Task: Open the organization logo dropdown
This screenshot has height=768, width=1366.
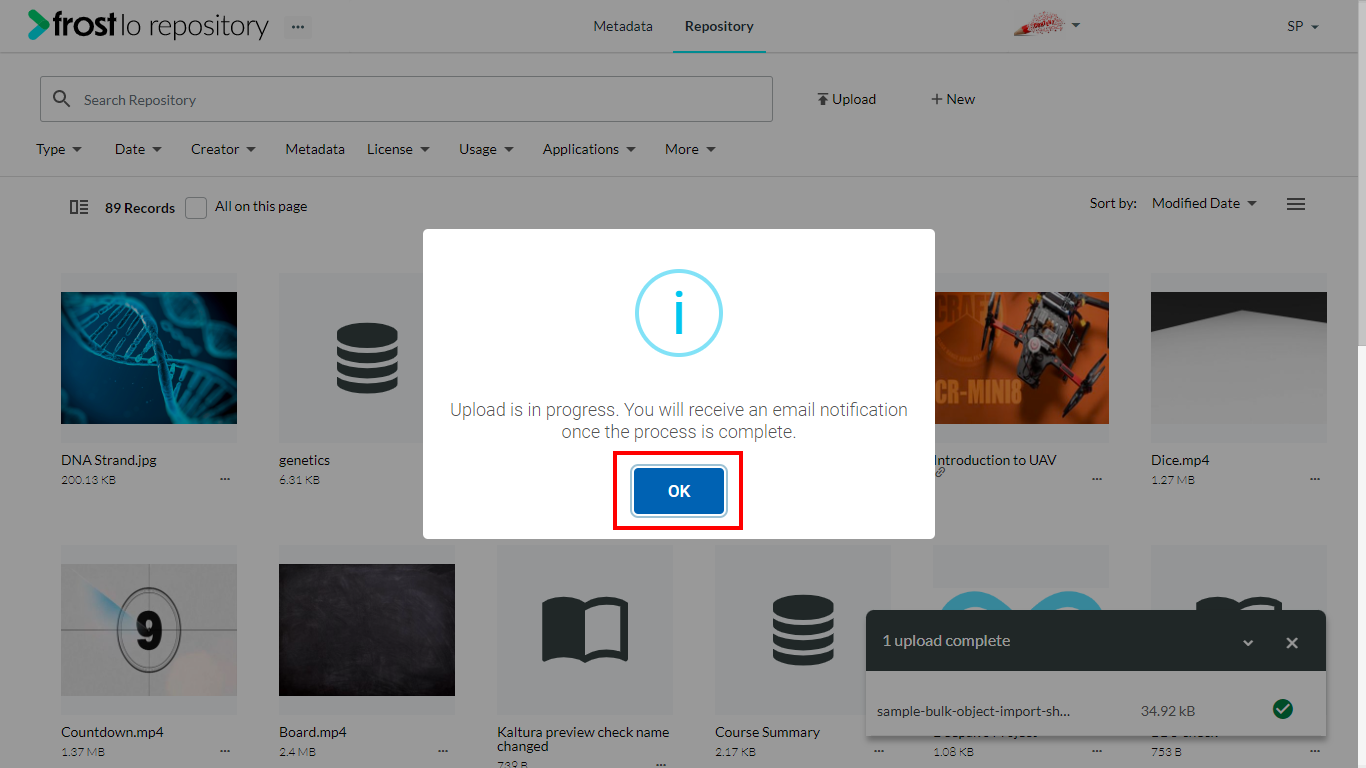Action: 1046,26
